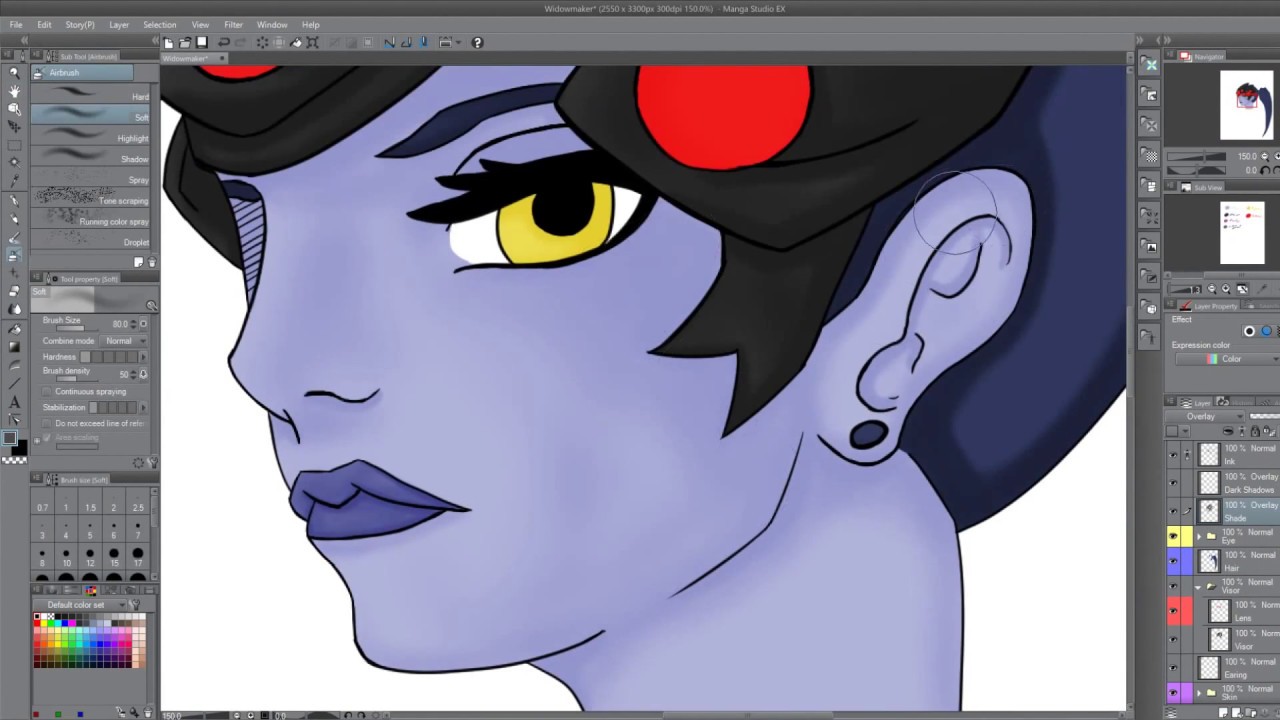Click the Navigator zoom slider
1280x720 pixels.
click(x=1197, y=157)
